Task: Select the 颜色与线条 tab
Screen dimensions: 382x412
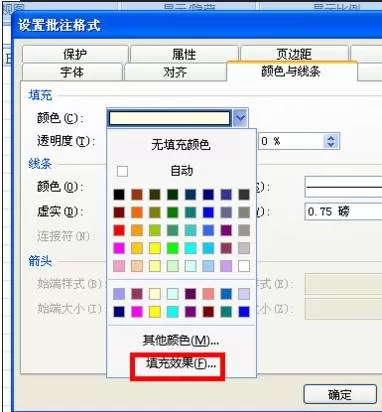Action: point(291,71)
